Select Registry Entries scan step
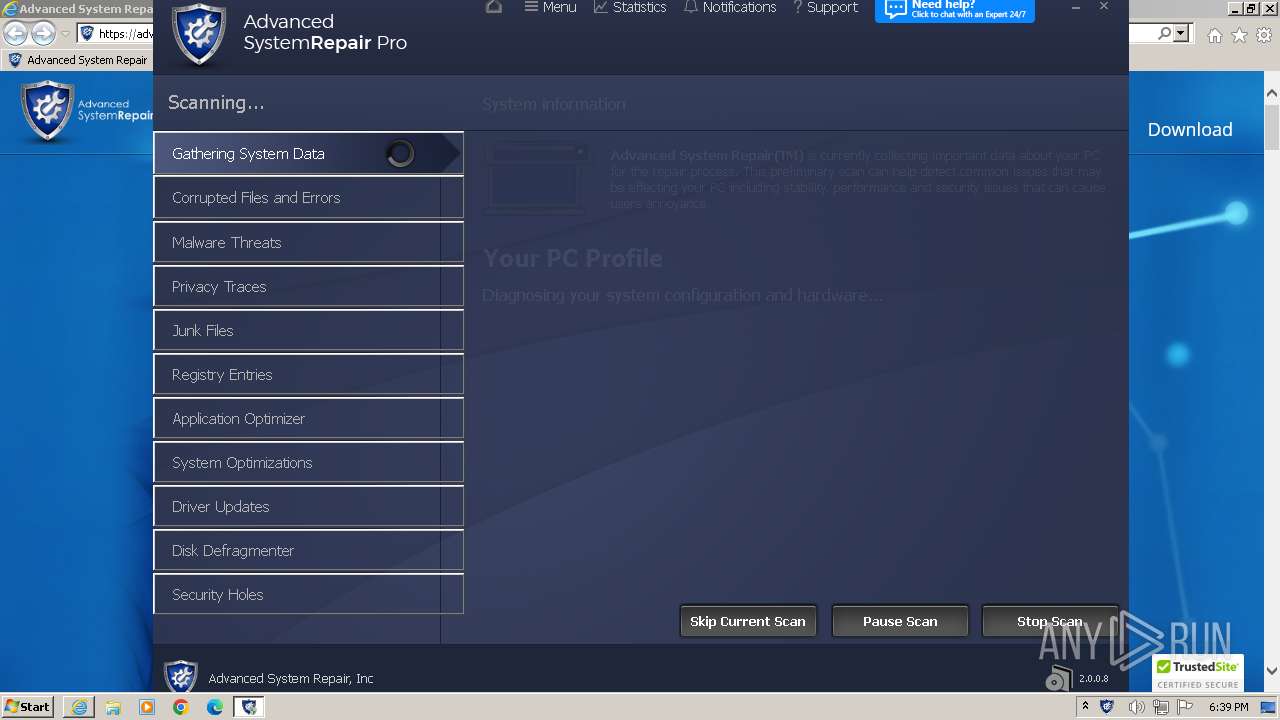 pyautogui.click(x=308, y=374)
